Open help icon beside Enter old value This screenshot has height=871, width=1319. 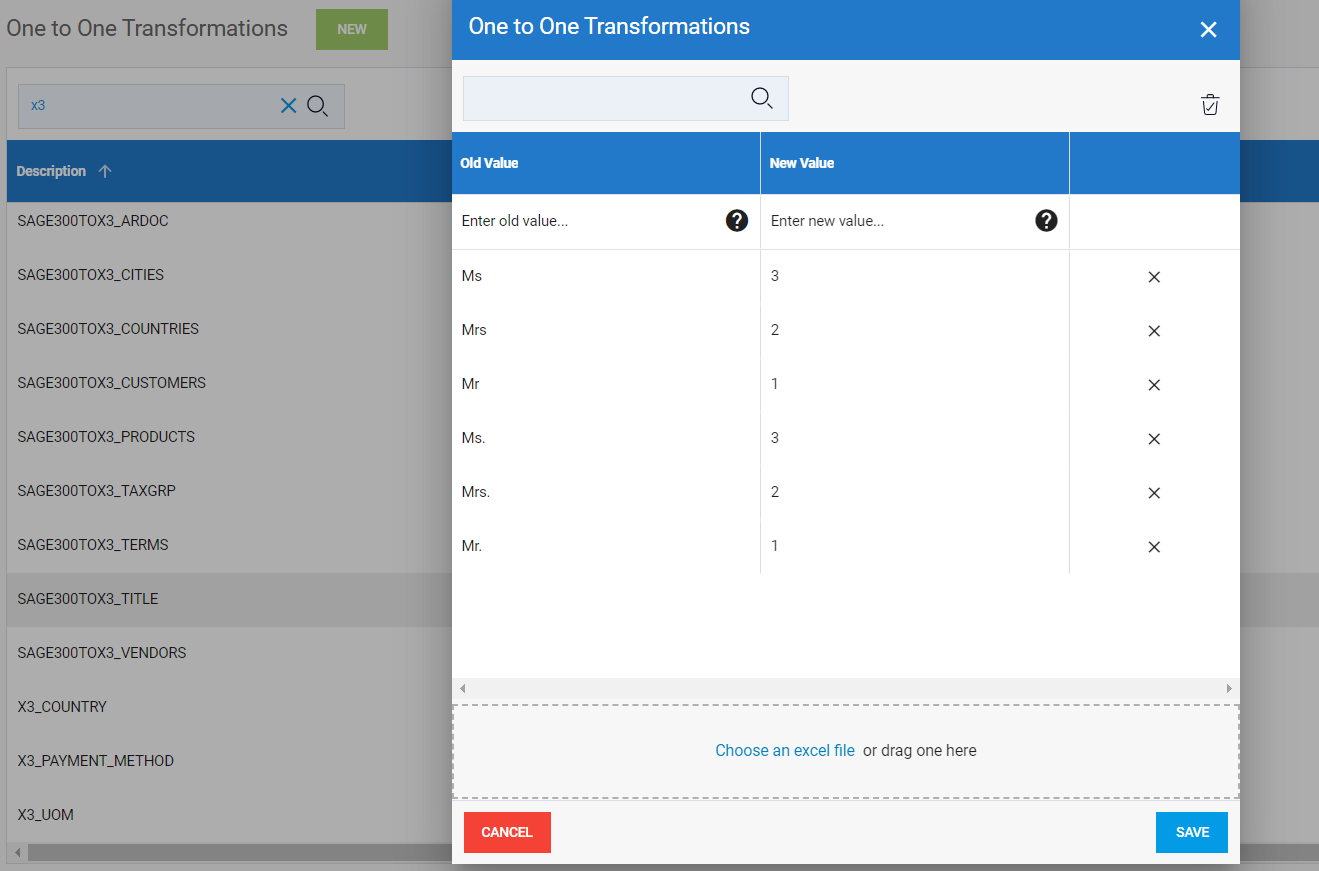(x=737, y=221)
